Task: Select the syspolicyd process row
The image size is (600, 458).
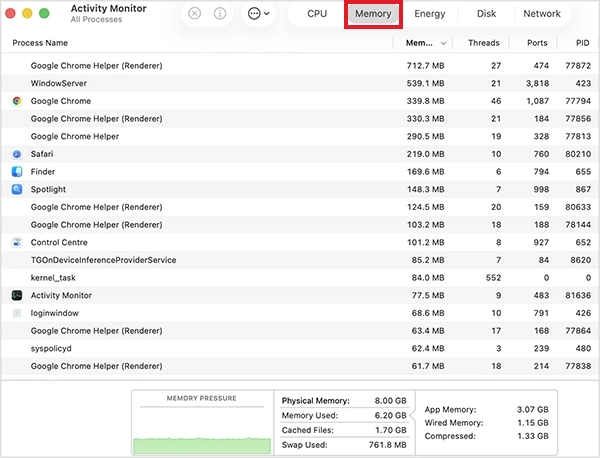Action: tap(300, 349)
